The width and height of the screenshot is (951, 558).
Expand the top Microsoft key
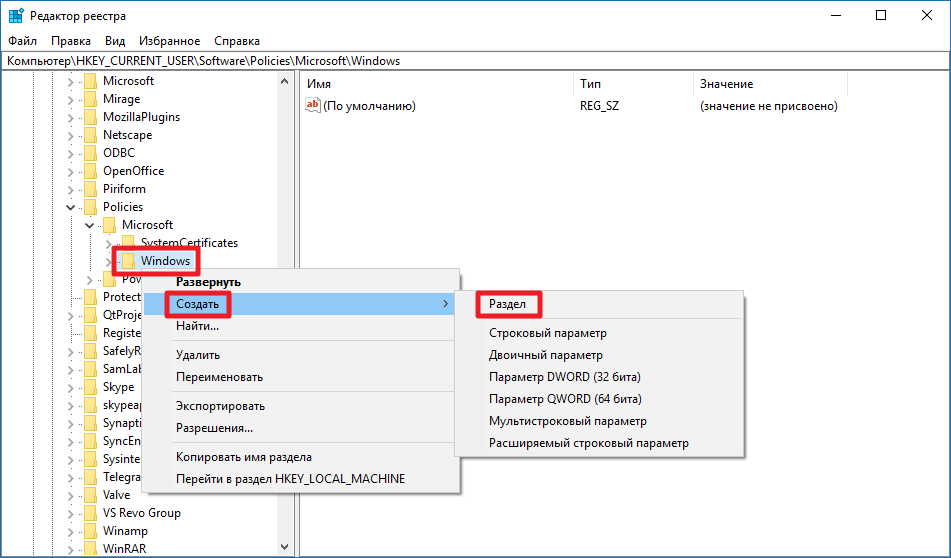tap(70, 81)
